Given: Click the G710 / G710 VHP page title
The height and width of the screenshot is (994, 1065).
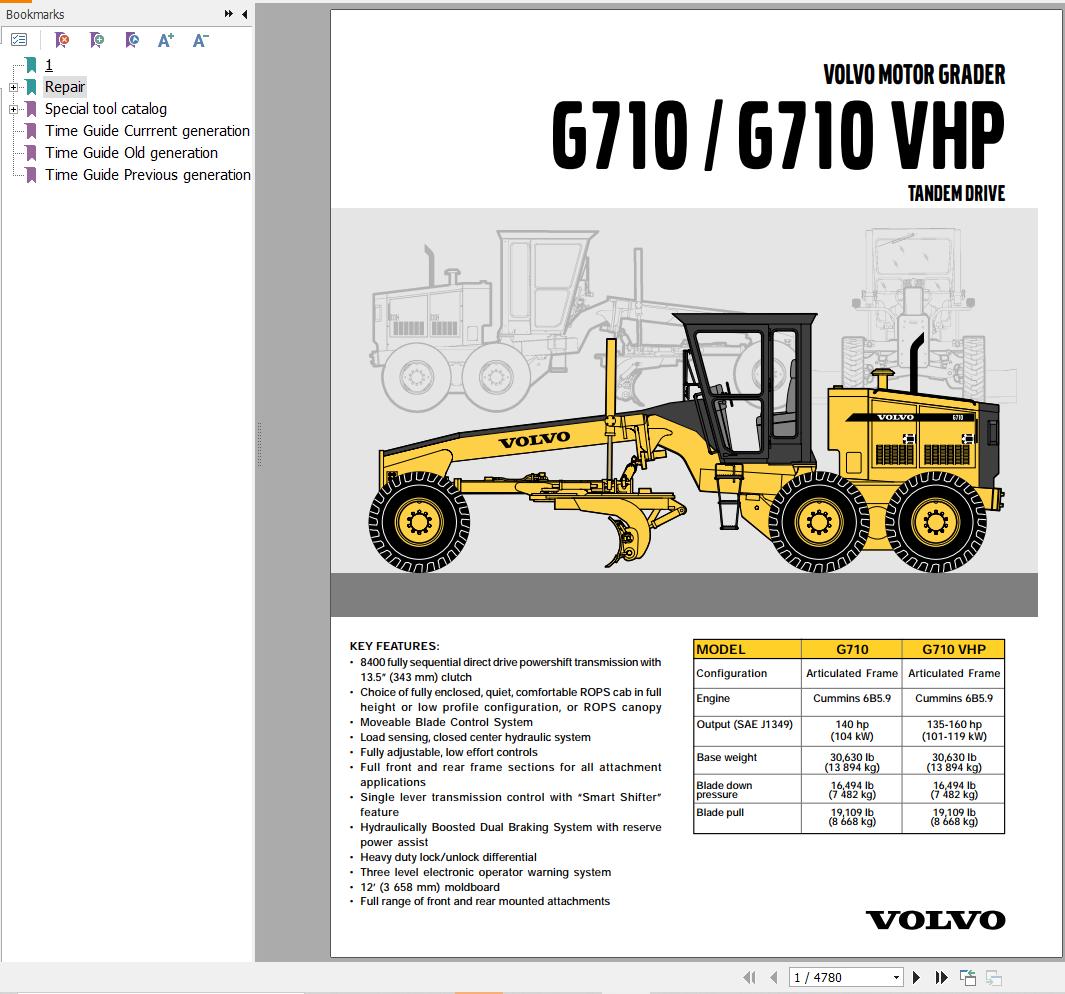Looking at the screenshot, I should pos(778,135).
